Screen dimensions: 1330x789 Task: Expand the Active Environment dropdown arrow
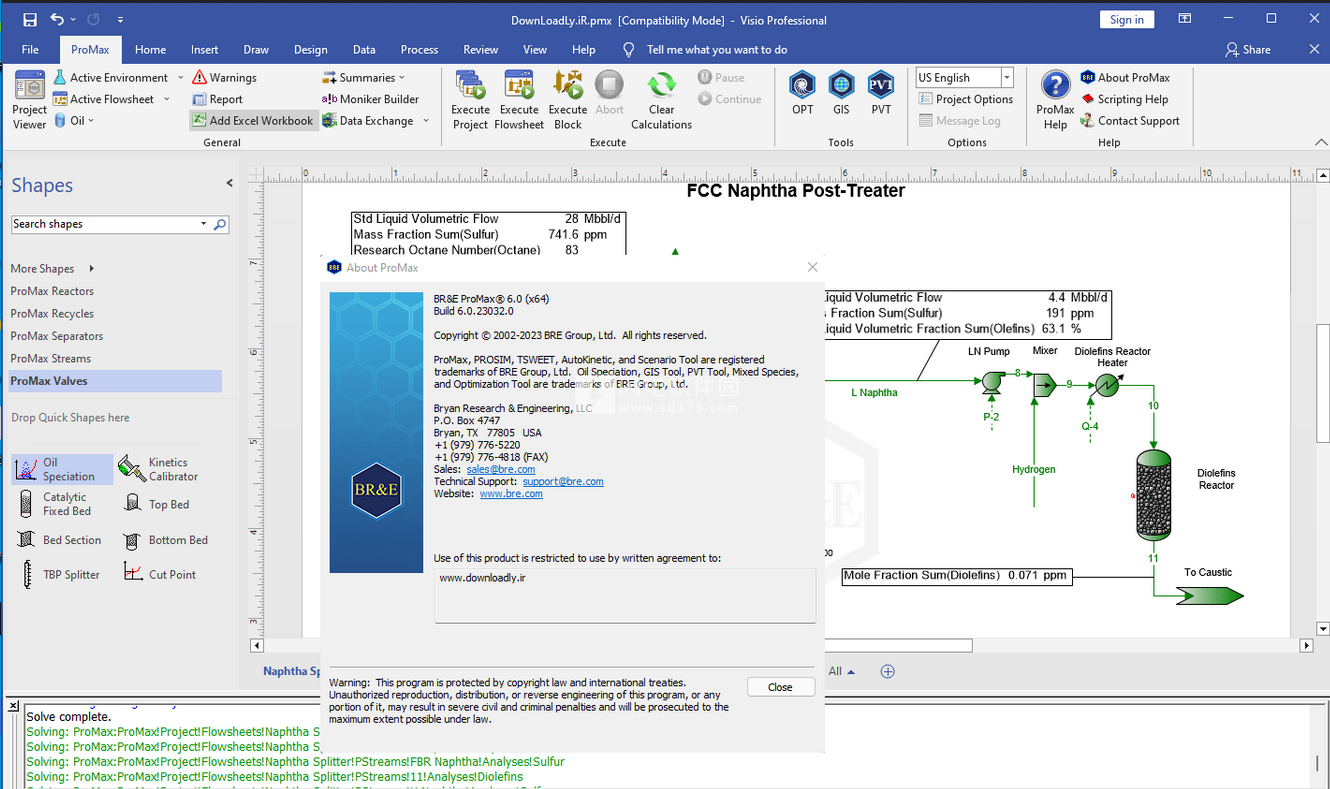pos(181,77)
